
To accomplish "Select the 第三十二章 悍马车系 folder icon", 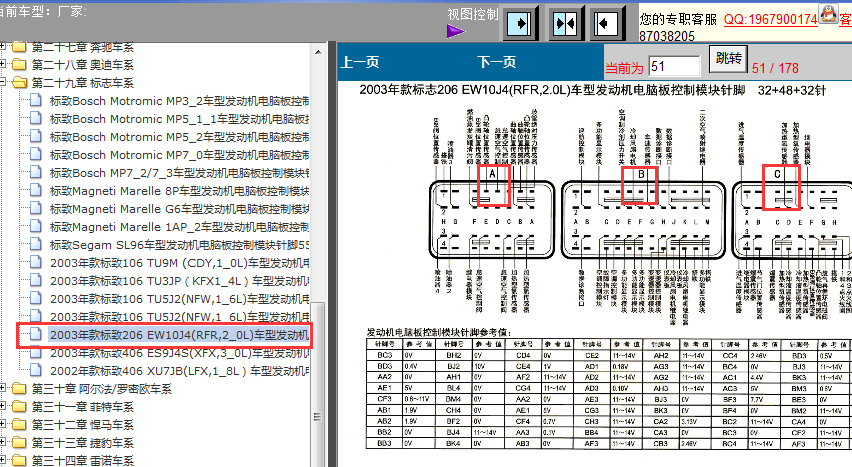I will pos(19,425).
